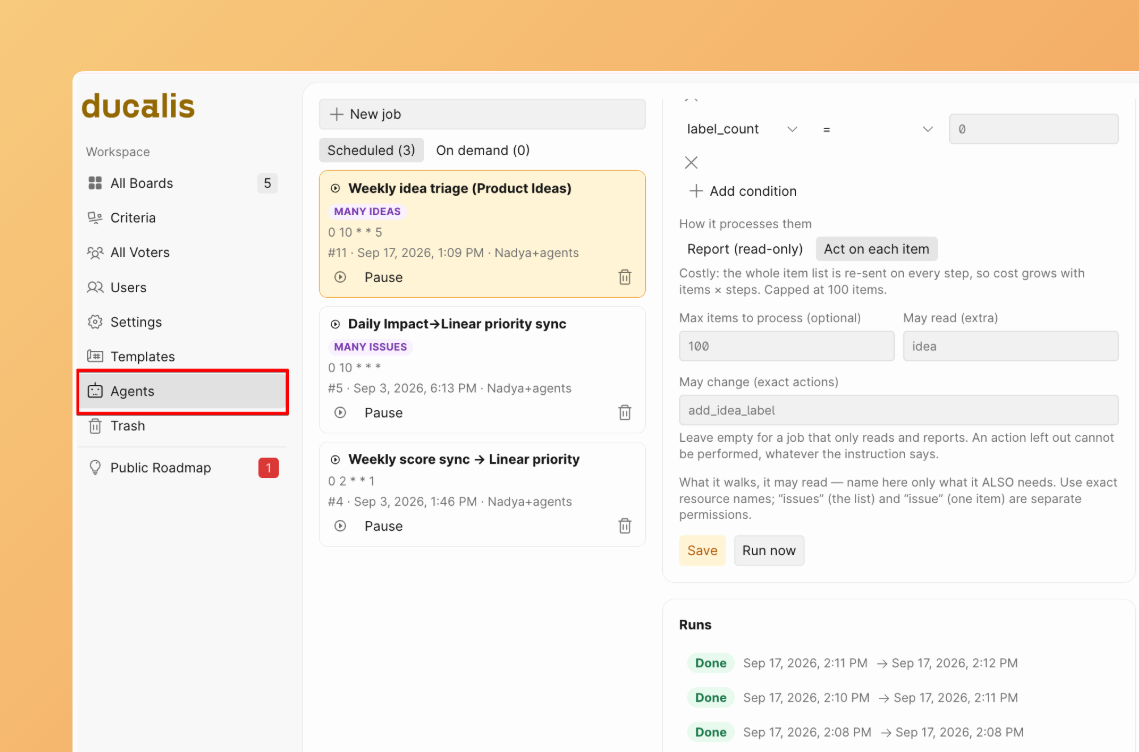Open Settings gear icon
This screenshot has width=1139, height=752.
95,322
